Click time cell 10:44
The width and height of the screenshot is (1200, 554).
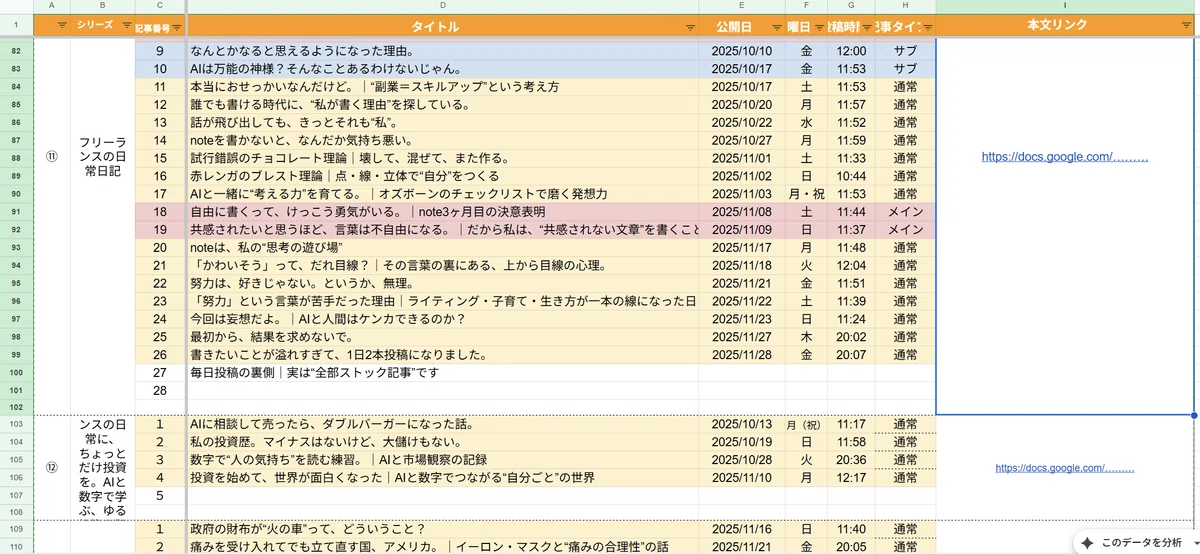tap(851, 176)
